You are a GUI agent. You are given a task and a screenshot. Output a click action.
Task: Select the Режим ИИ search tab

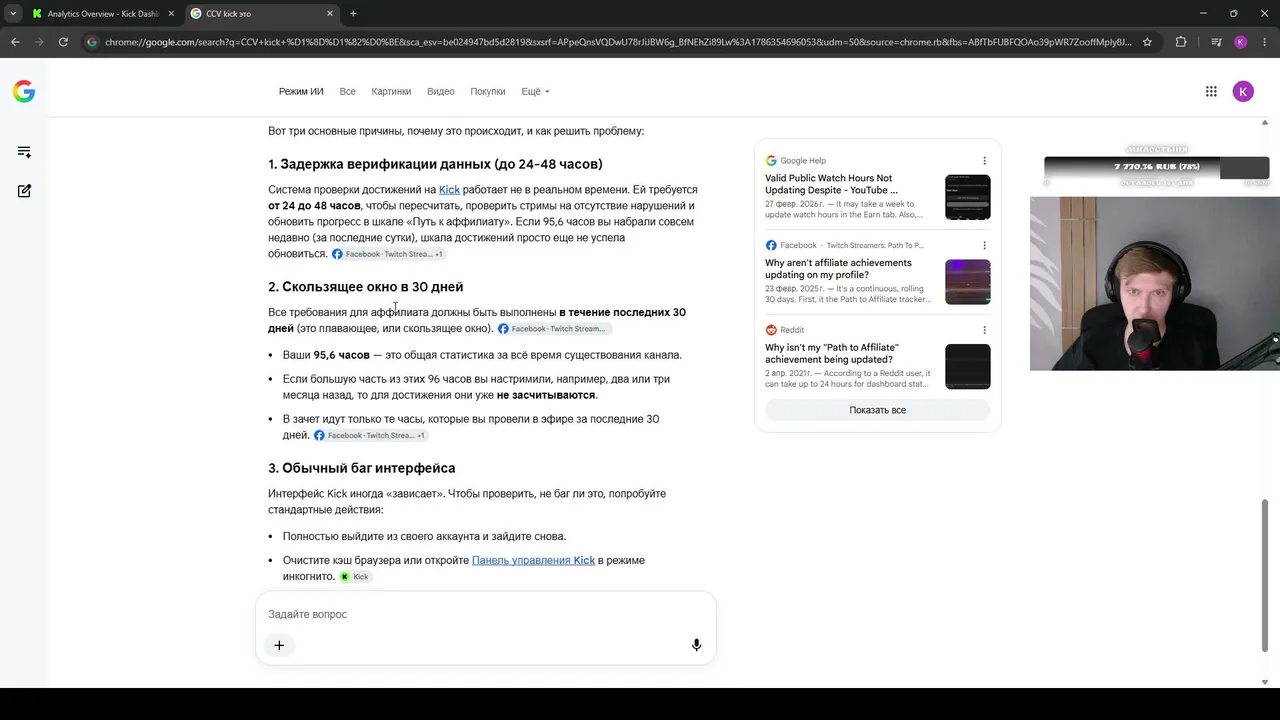301,91
